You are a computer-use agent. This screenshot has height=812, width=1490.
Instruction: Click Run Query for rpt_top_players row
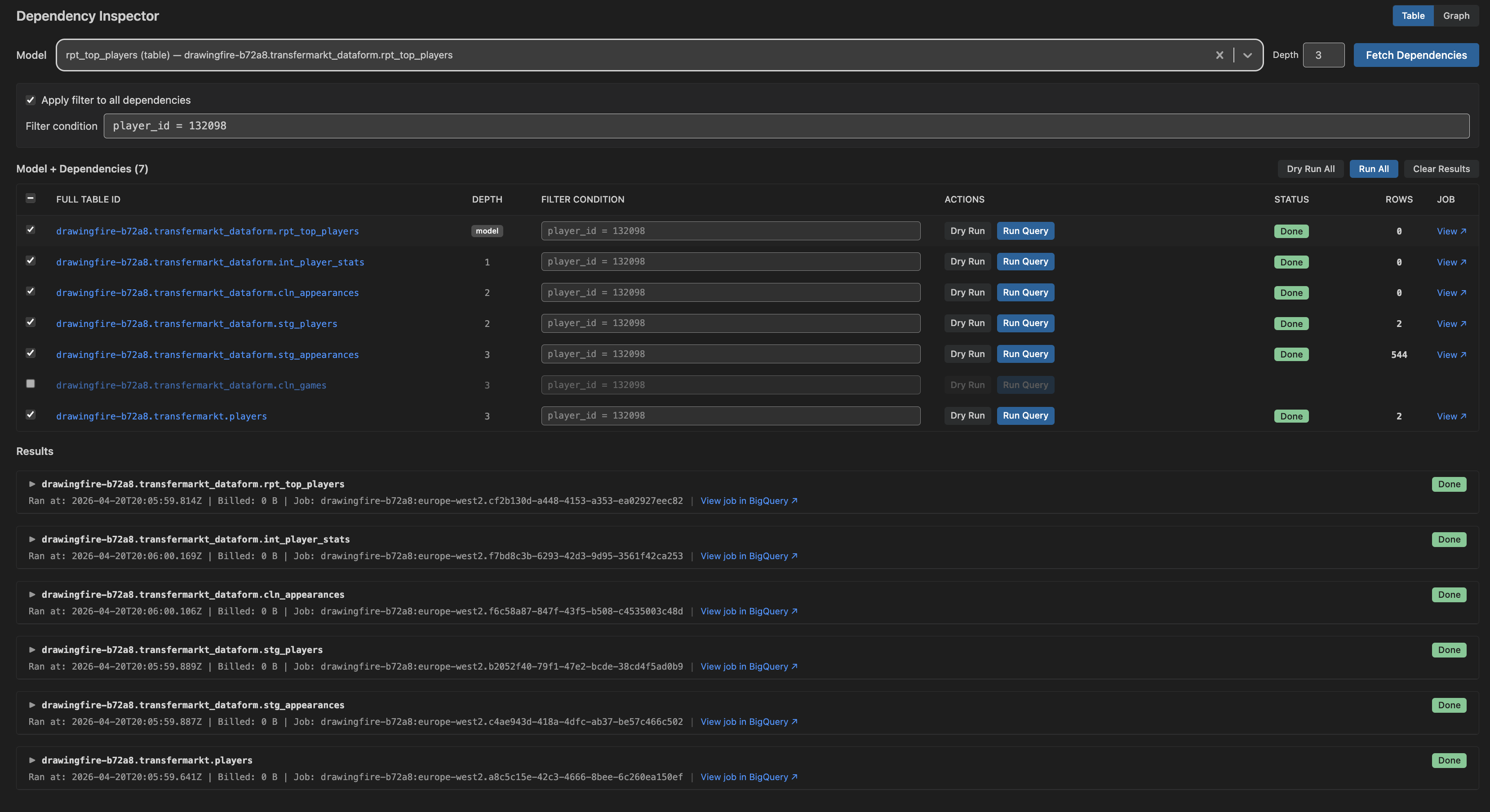point(1025,230)
